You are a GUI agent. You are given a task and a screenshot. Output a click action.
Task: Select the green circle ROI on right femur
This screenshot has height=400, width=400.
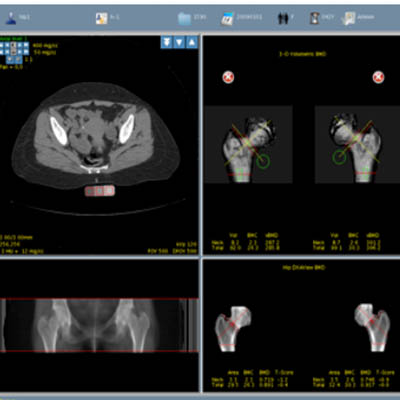pos(339,157)
